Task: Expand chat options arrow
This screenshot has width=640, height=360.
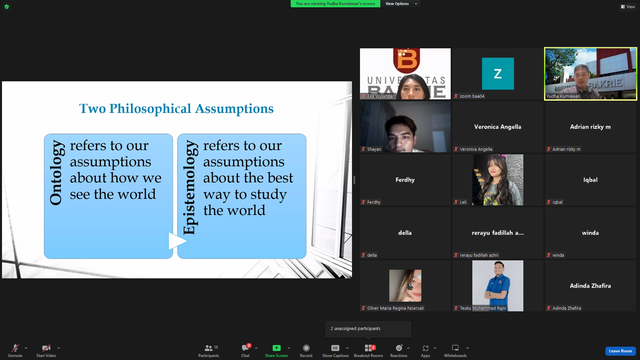Action: pos(256,348)
